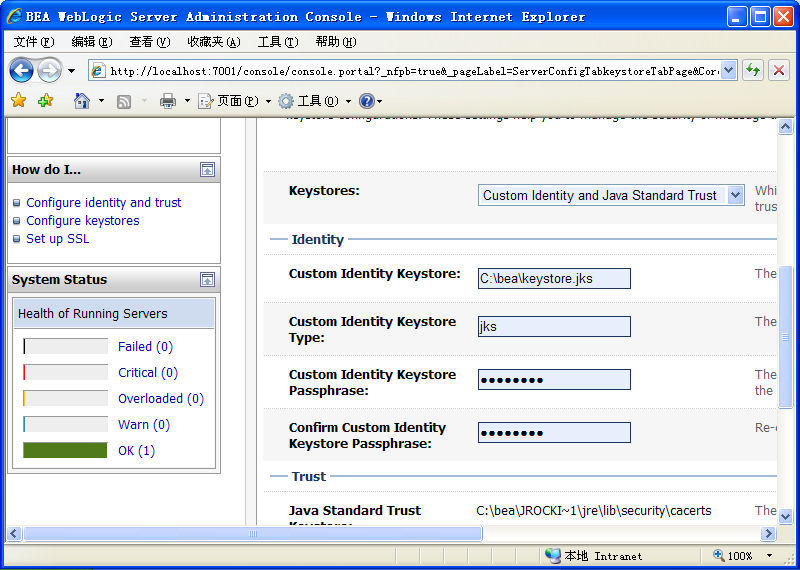Screen dimensions: 800x570
Task: Open the zoom level dropdown at 100%
Action: click(769, 555)
